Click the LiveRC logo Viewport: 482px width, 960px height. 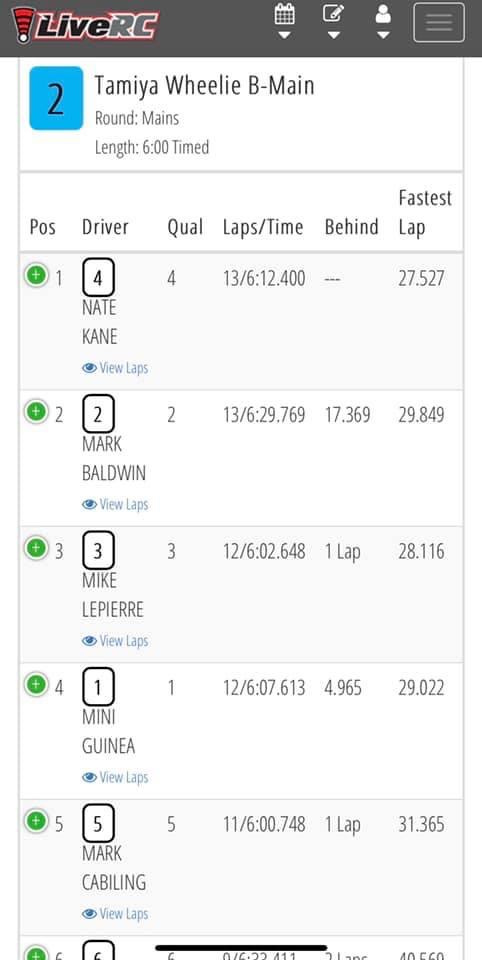(x=85, y=25)
